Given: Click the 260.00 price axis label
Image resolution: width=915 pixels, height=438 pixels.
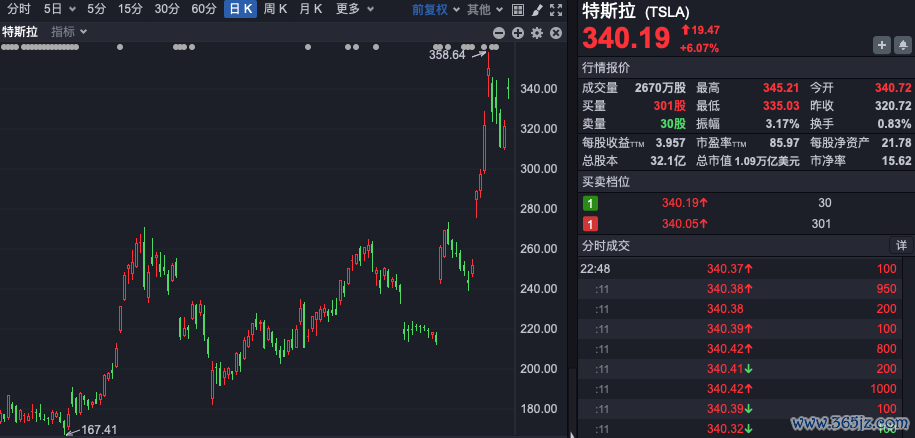Looking at the screenshot, I should tap(538, 248).
